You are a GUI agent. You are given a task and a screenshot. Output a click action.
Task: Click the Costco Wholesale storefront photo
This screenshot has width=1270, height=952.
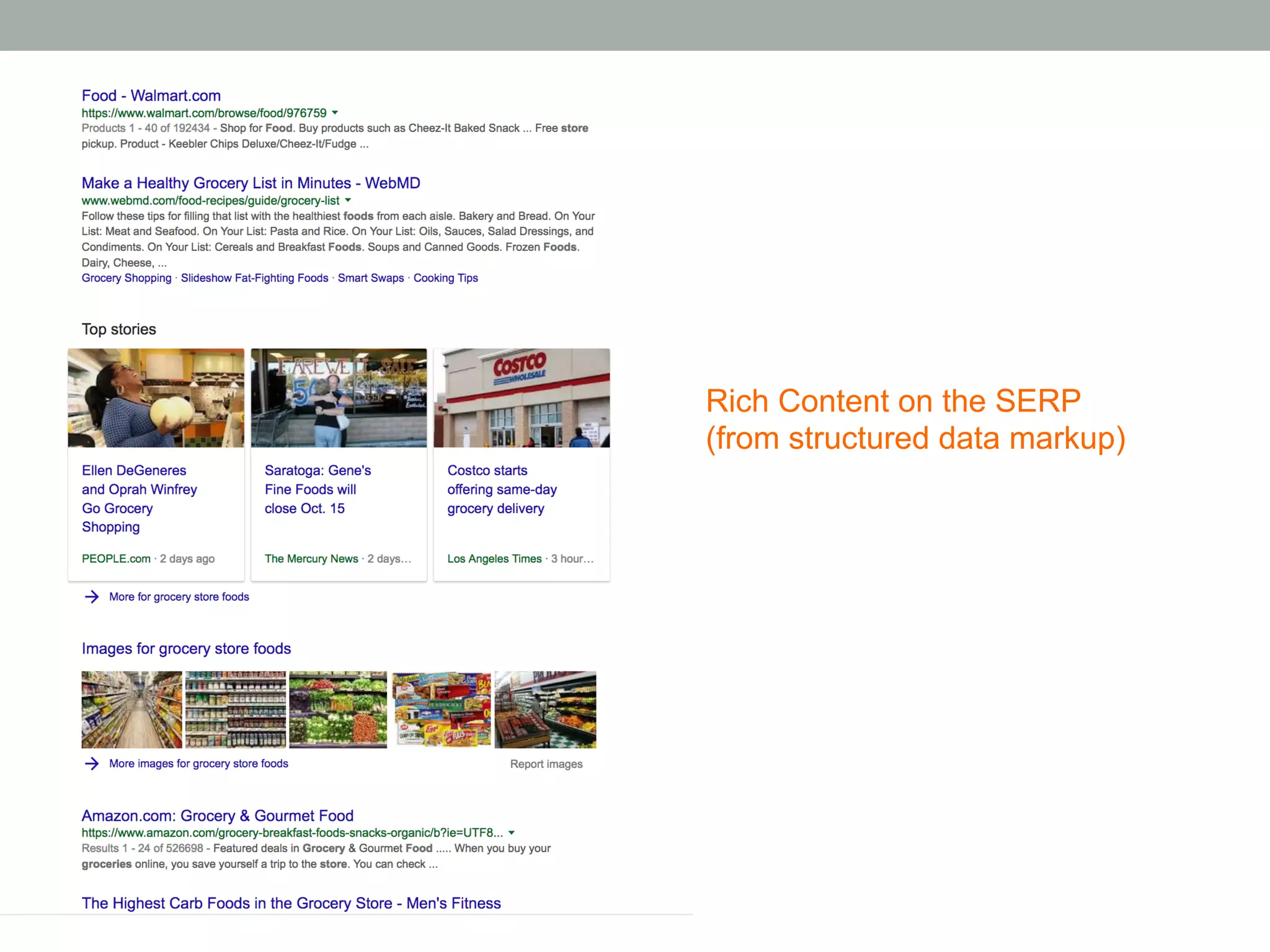pyautogui.click(x=522, y=398)
